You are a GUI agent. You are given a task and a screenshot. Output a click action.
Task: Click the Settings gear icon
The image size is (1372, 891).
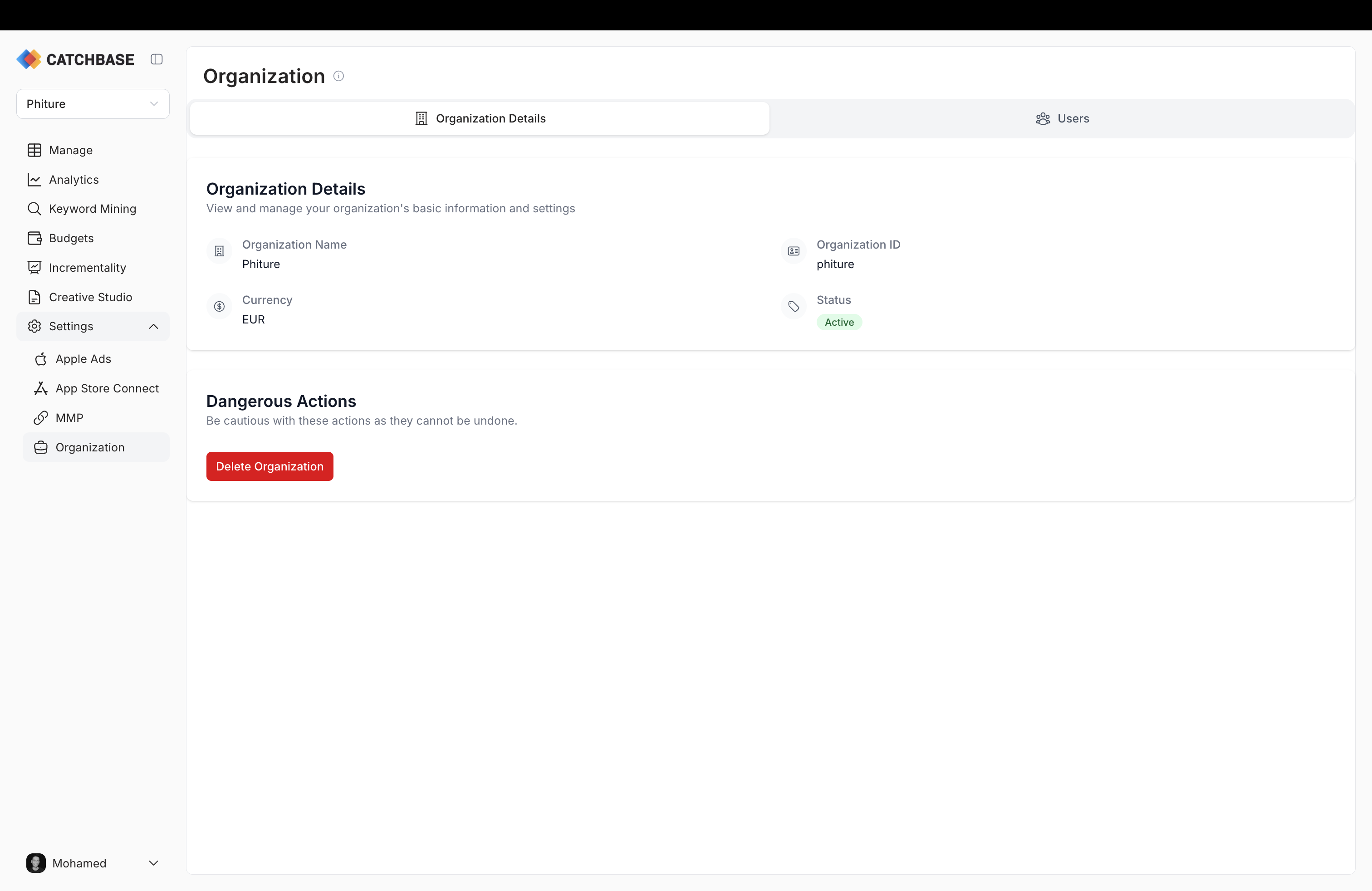pyautogui.click(x=34, y=326)
